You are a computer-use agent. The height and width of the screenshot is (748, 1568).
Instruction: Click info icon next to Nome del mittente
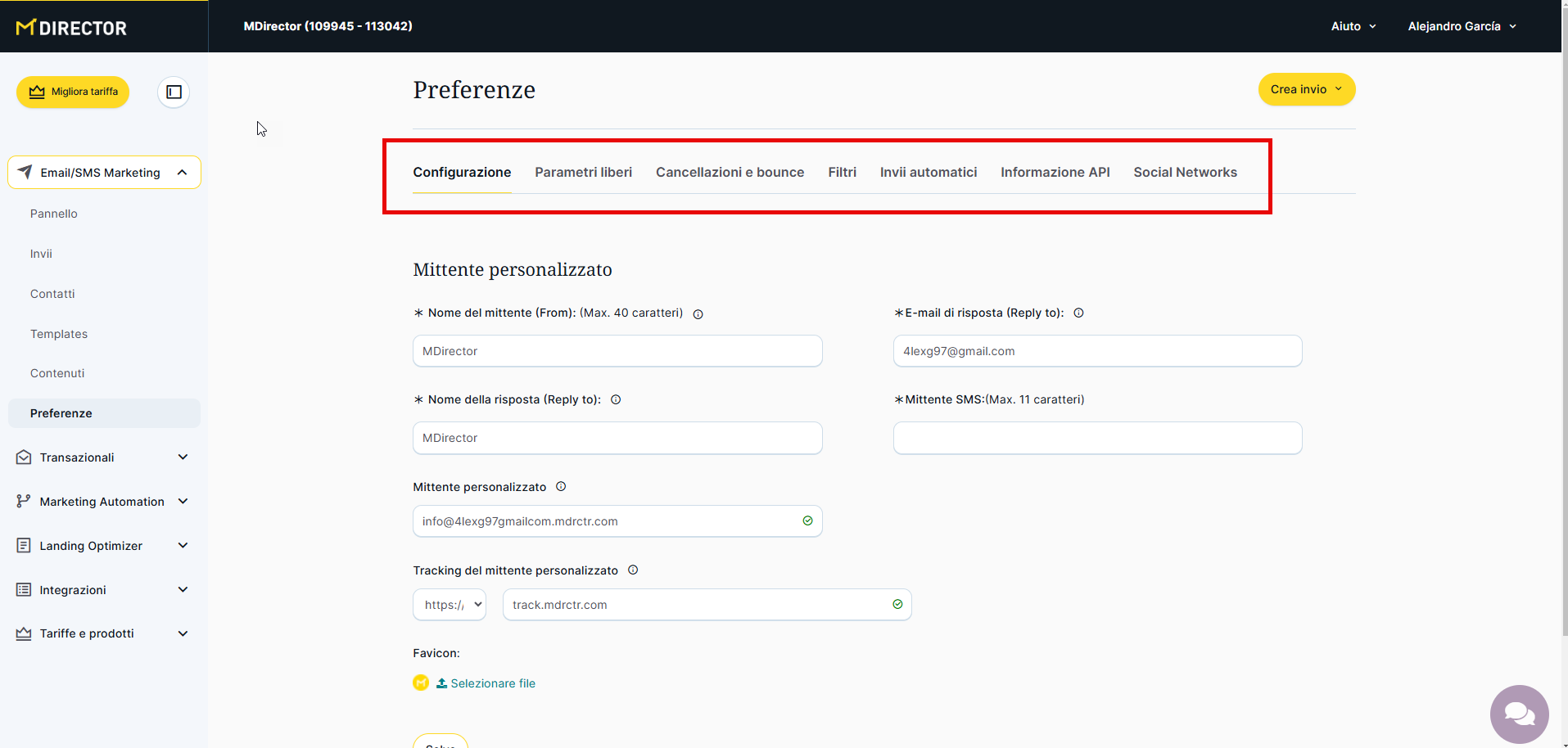pos(698,314)
